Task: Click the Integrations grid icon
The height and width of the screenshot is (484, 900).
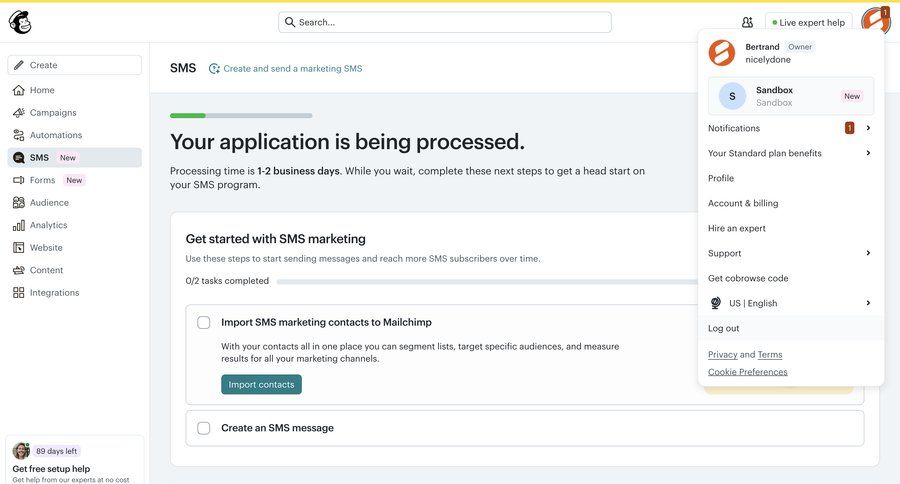Action: coord(18,292)
